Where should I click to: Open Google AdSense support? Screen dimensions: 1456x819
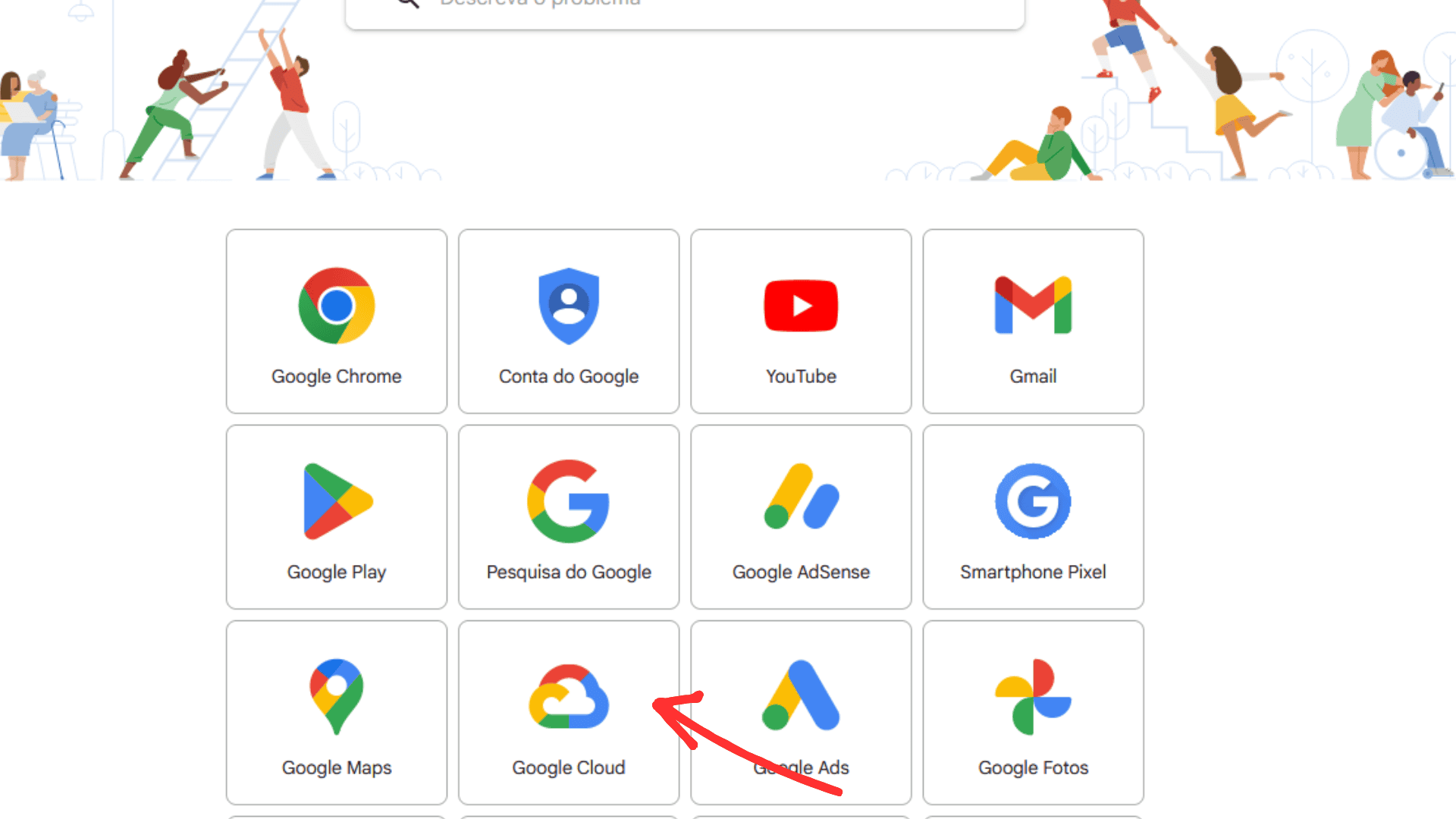click(x=800, y=516)
